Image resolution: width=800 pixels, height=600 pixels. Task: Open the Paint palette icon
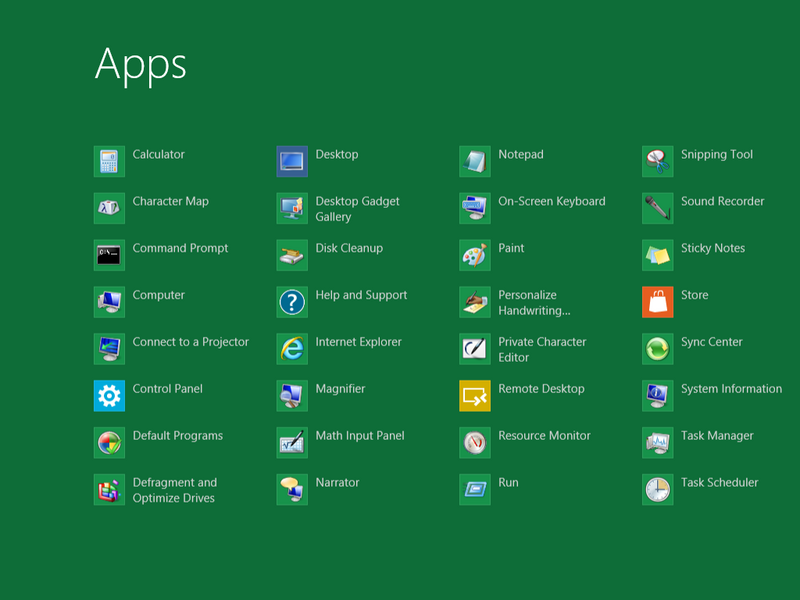tap(475, 255)
